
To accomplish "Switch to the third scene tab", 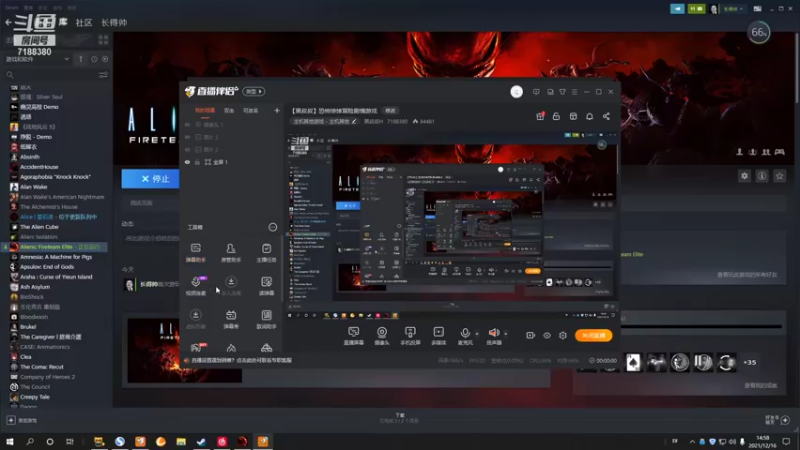I will (251, 110).
